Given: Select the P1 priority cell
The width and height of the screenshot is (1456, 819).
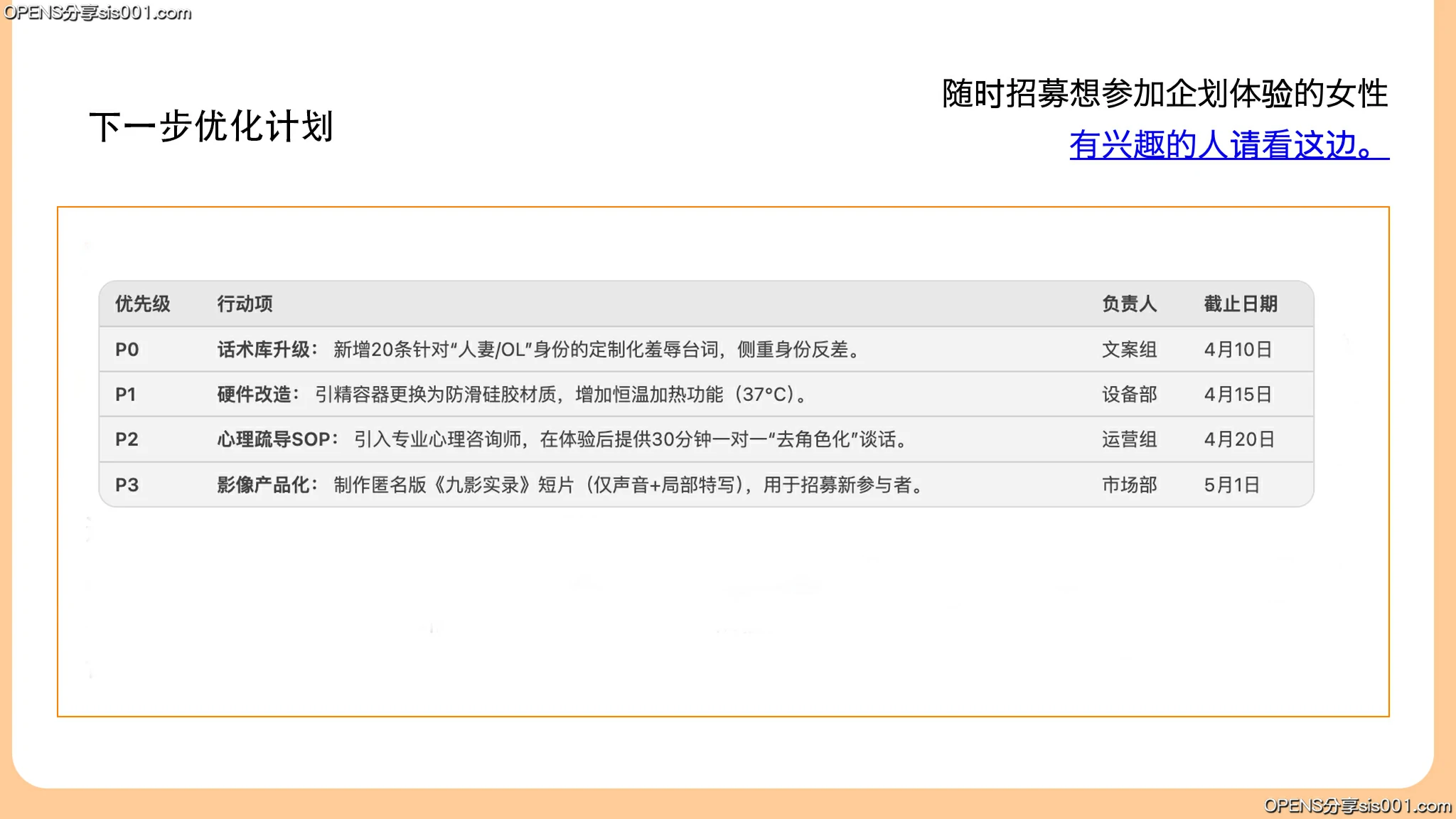Looking at the screenshot, I should point(126,394).
